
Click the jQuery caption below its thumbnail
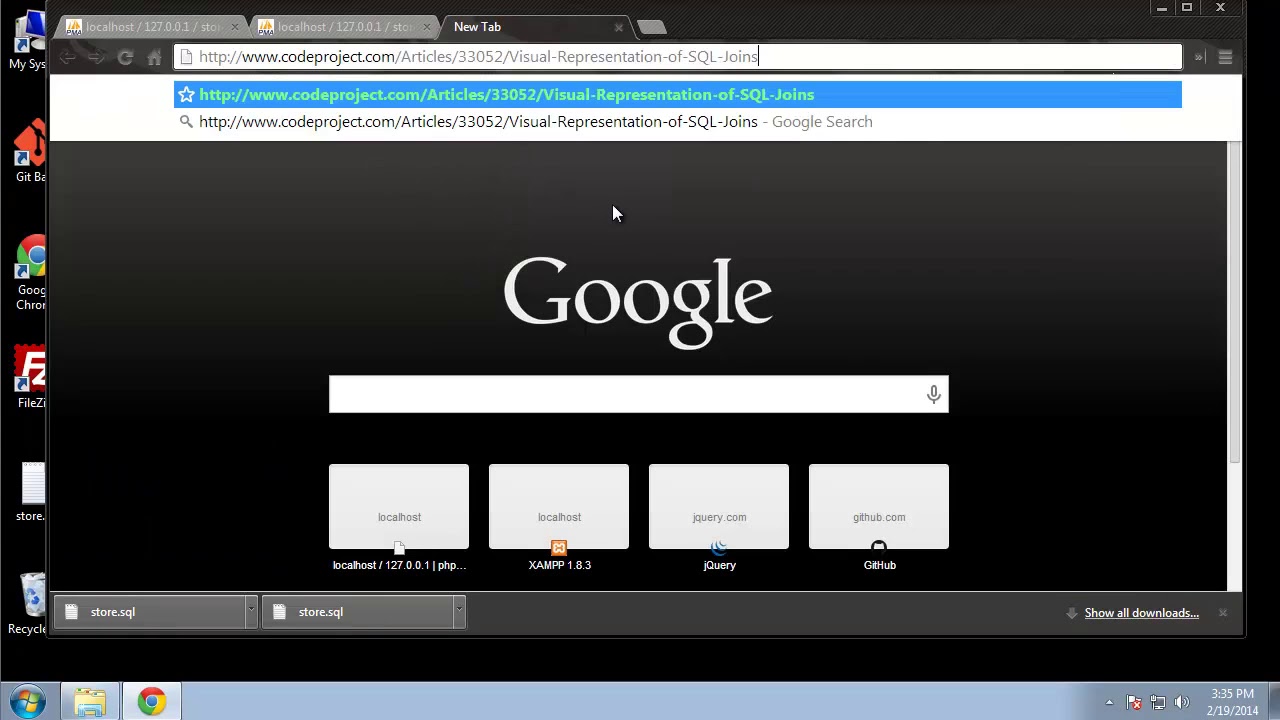pos(719,565)
